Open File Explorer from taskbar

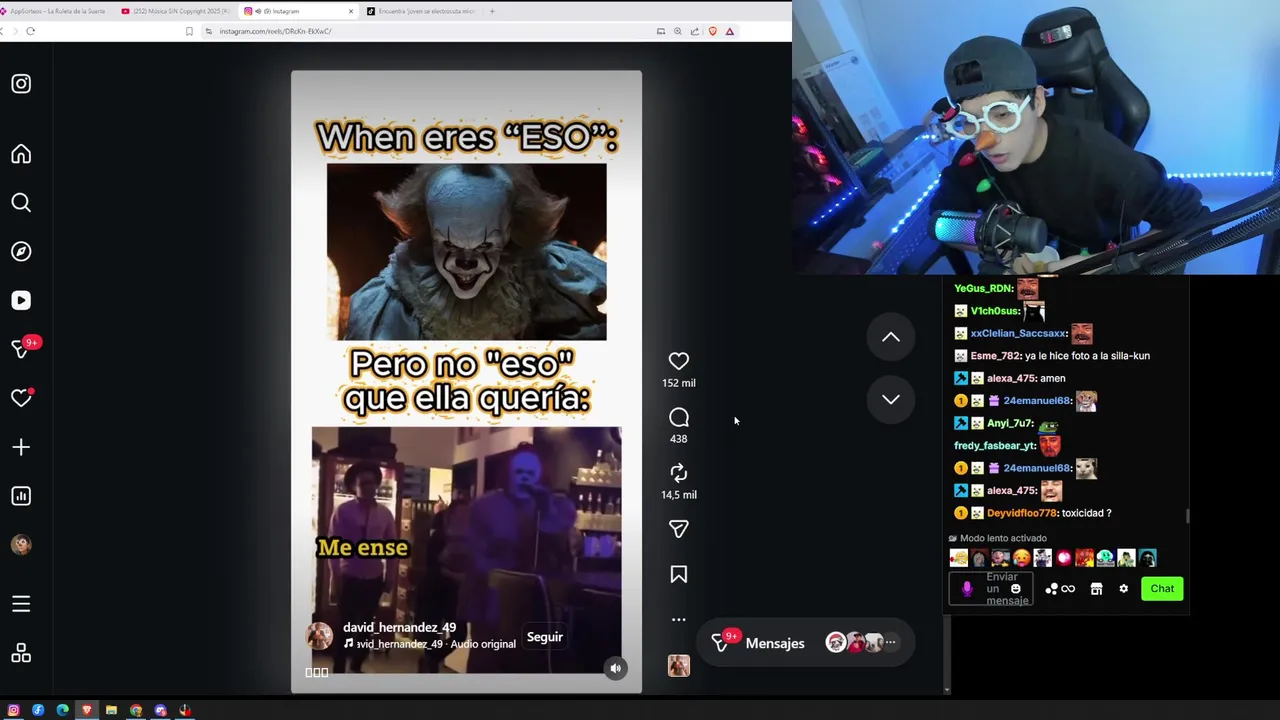[112, 710]
